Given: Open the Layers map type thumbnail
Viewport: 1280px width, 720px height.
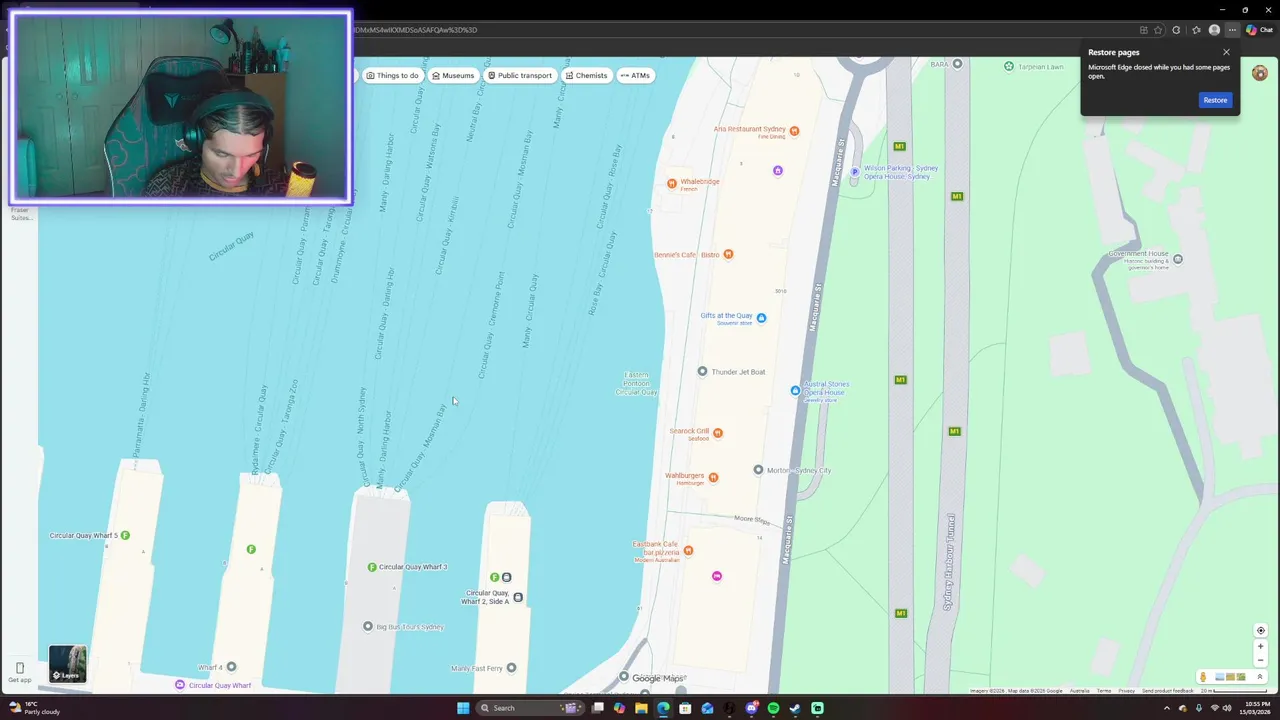Looking at the screenshot, I should point(68,664).
